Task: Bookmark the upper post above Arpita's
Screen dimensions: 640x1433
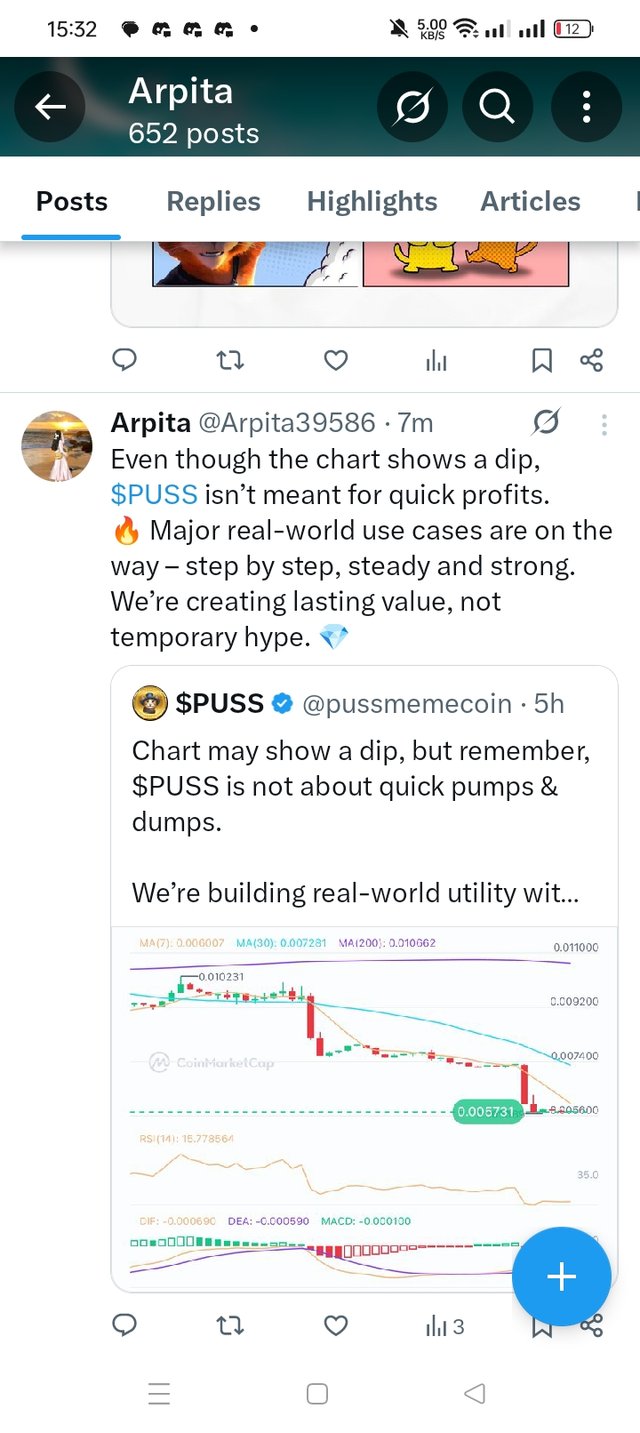Action: point(541,360)
